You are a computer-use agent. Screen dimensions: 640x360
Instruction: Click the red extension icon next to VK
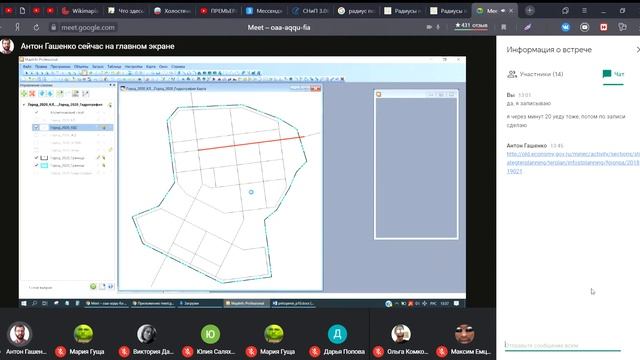click(x=604, y=27)
